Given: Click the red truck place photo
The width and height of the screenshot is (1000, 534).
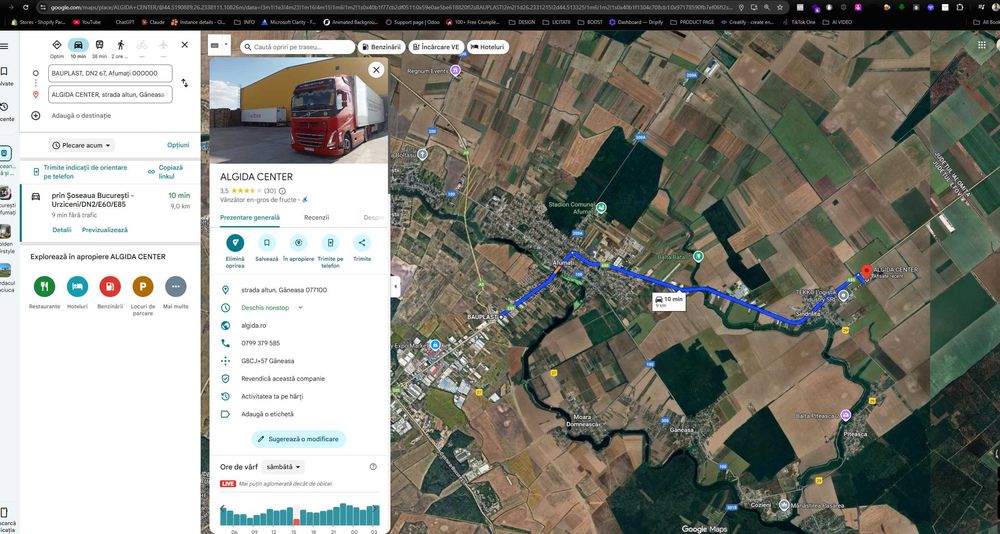Looking at the screenshot, I should pos(298,110).
